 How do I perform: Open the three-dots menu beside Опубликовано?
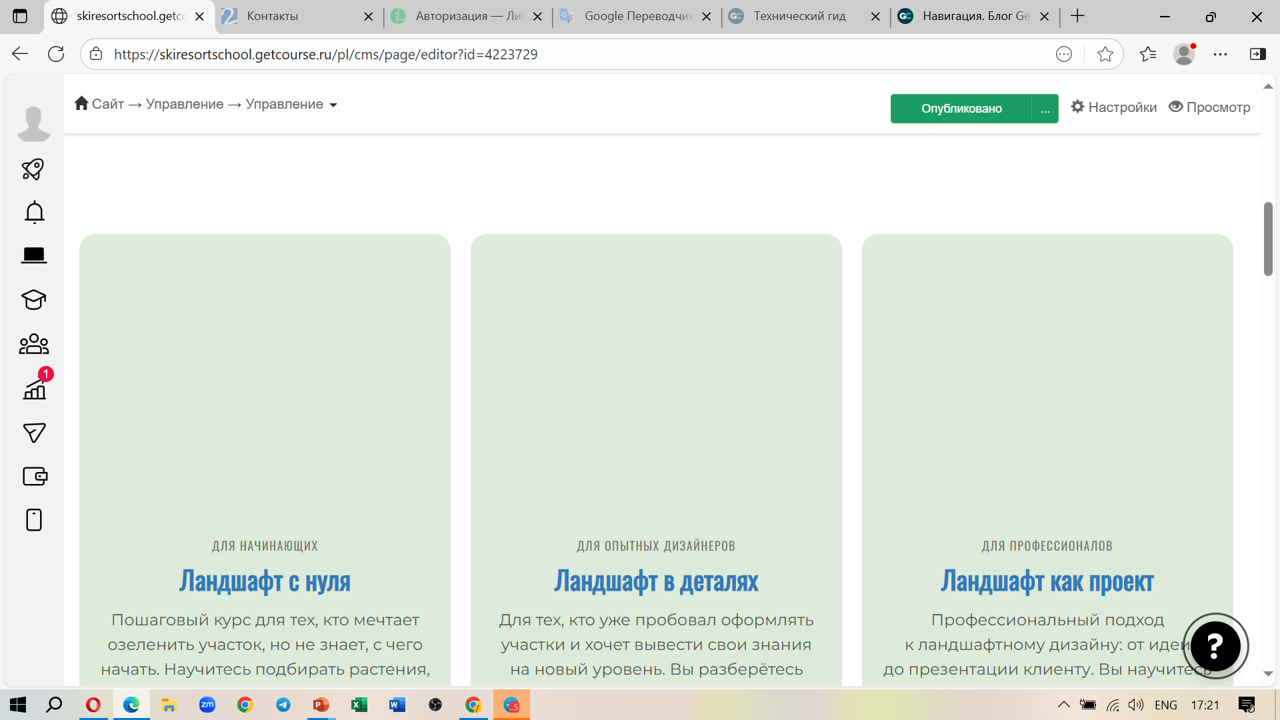tap(1045, 109)
